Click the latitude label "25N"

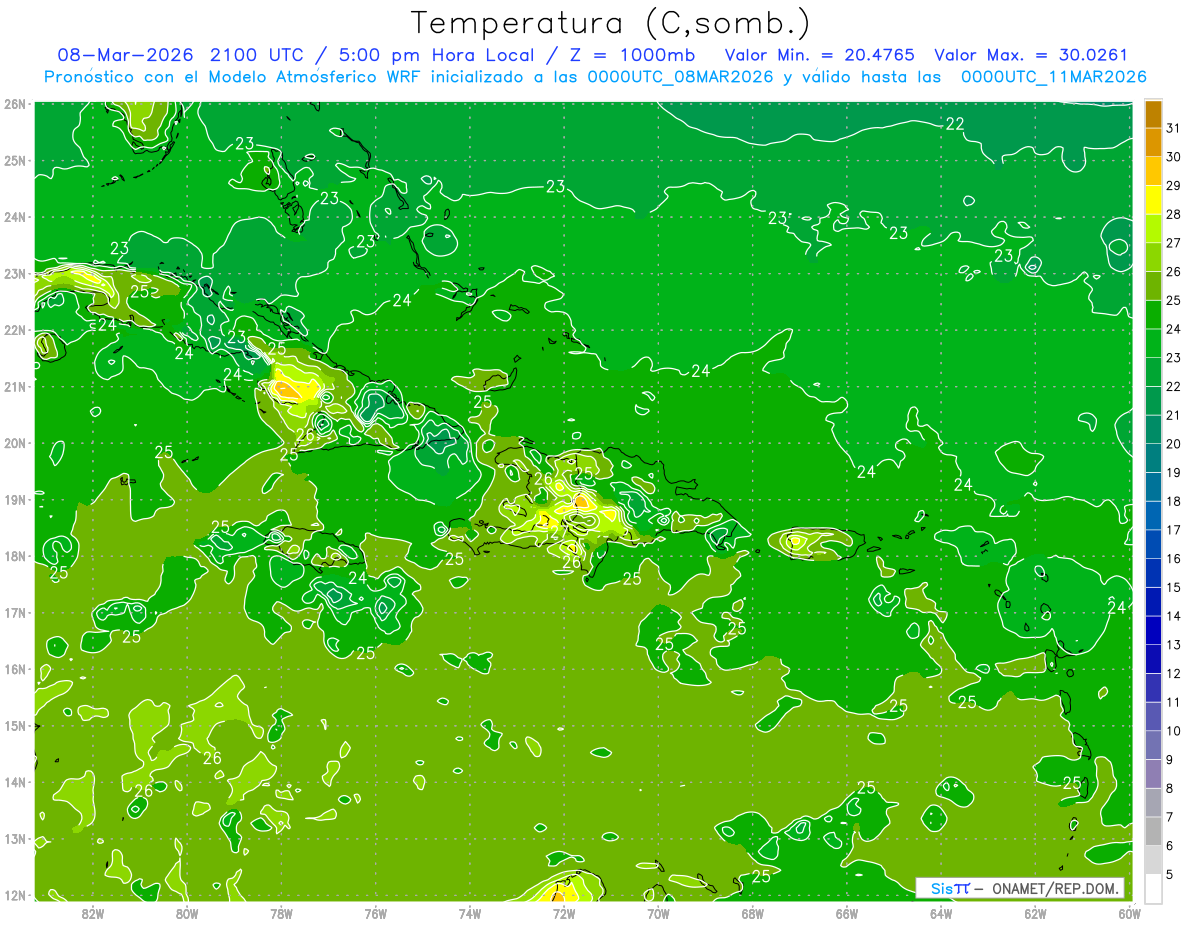pos(16,161)
